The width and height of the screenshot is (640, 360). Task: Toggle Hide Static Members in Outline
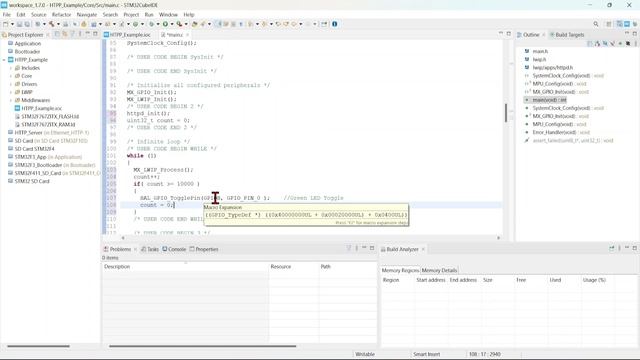613,43
